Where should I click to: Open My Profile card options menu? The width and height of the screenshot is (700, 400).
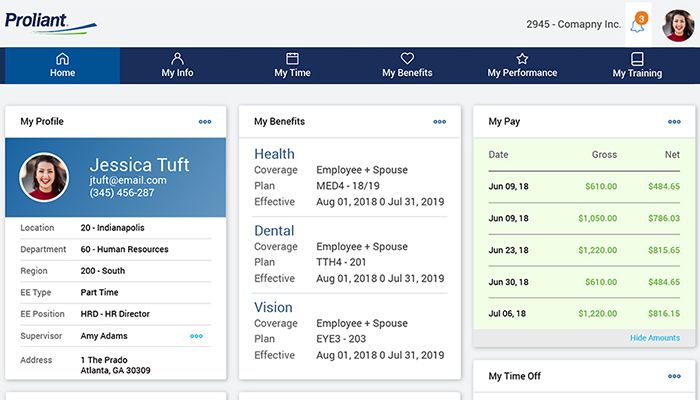coord(205,122)
